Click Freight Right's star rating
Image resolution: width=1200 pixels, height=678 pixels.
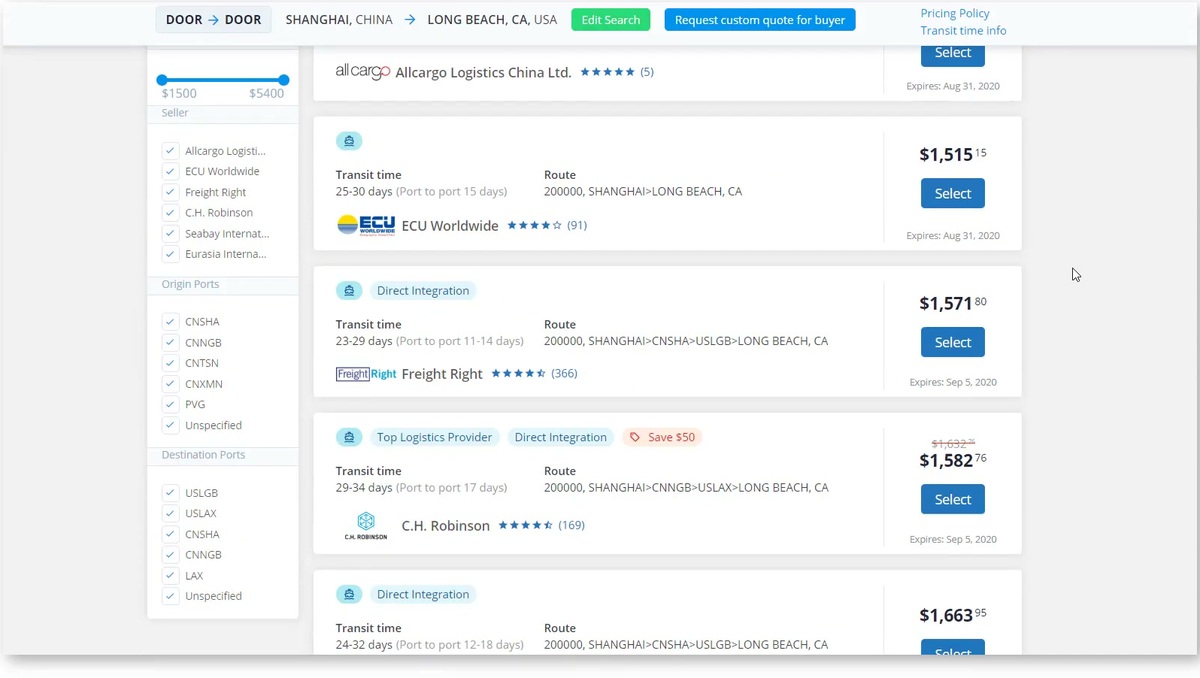[518, 374]
